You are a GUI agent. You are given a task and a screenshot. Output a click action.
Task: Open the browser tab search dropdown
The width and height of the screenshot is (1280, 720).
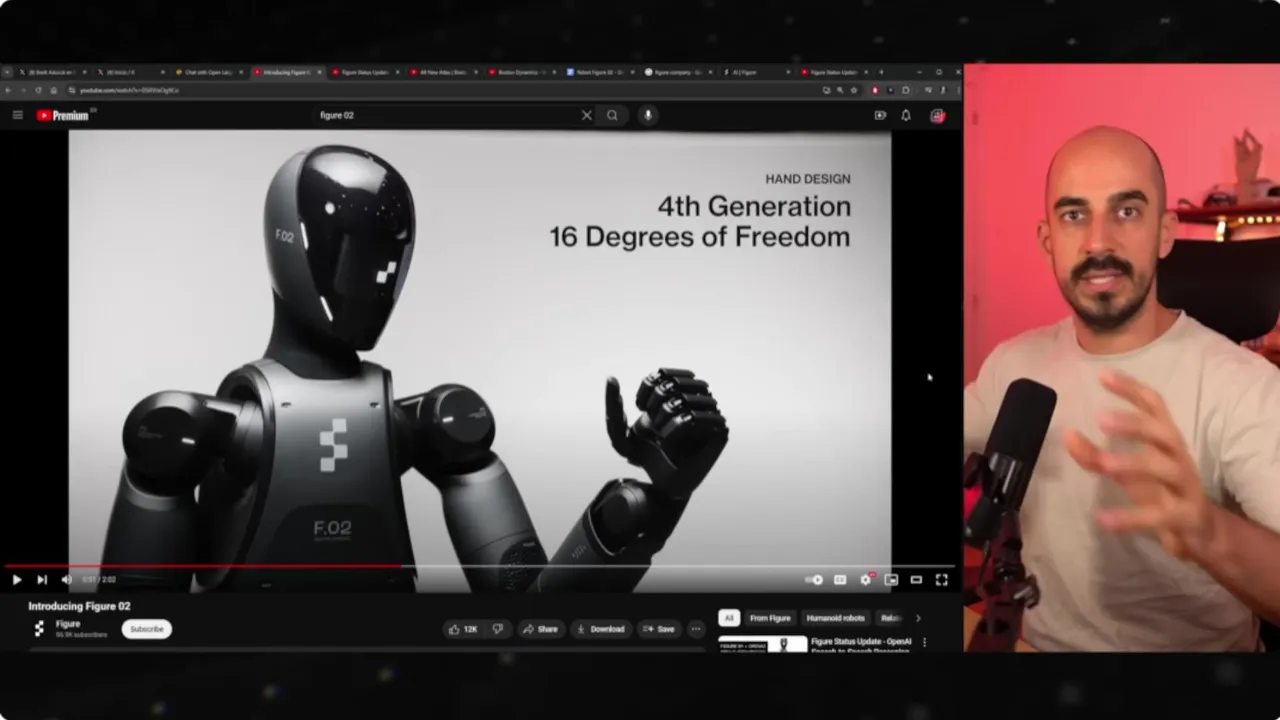pyautogui.click(x=8, y=72)
